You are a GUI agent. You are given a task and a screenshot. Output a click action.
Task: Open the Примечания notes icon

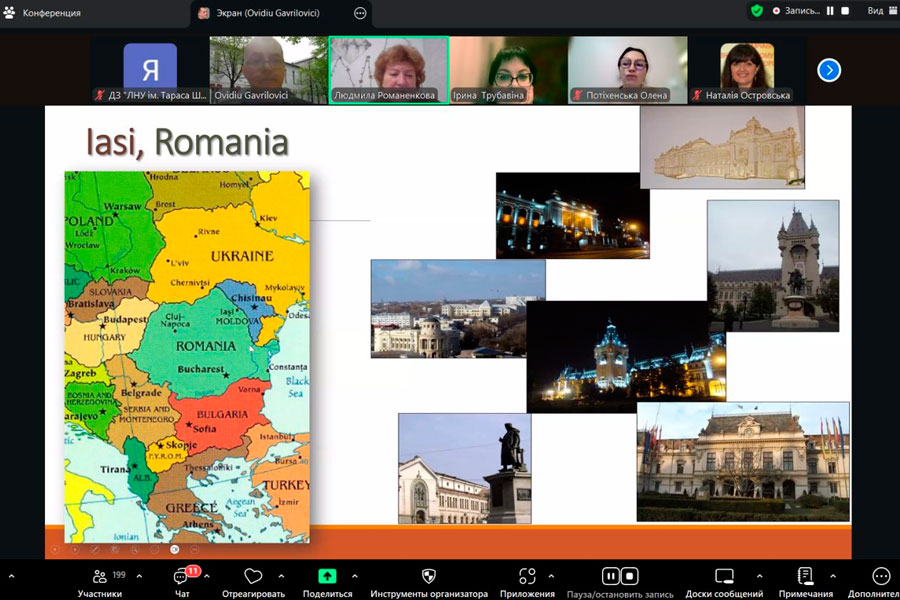coord(805,577)
